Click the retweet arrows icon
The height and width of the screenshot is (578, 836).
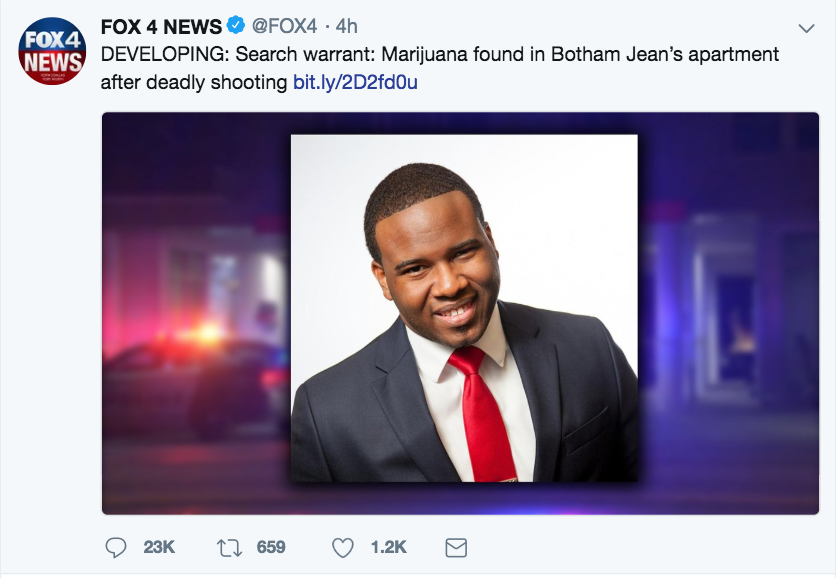231,547
